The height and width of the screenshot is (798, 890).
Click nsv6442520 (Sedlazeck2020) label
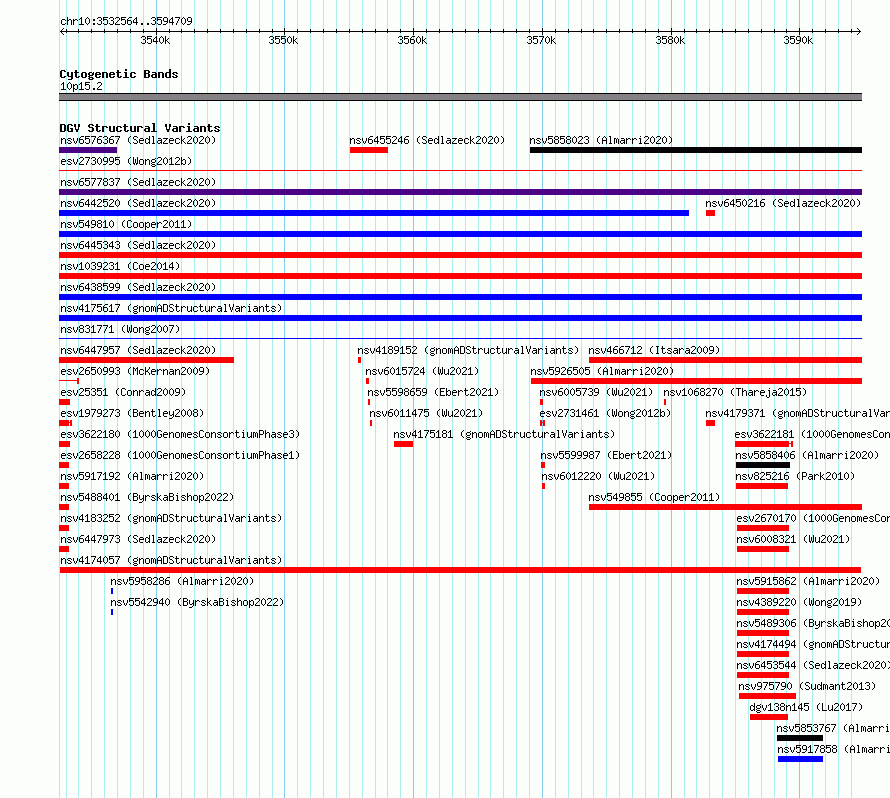[x=138, y=203]
